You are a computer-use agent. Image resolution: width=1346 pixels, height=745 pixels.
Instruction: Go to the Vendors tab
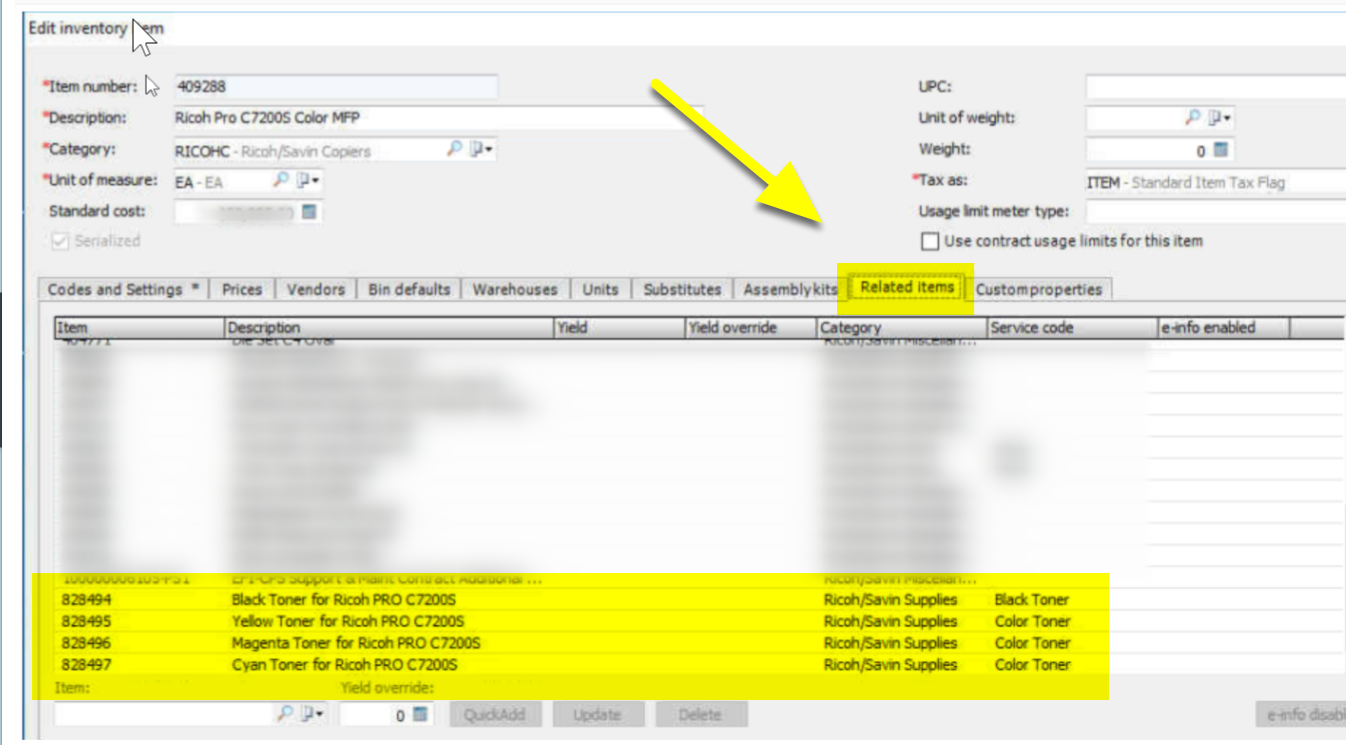[315, 289]
